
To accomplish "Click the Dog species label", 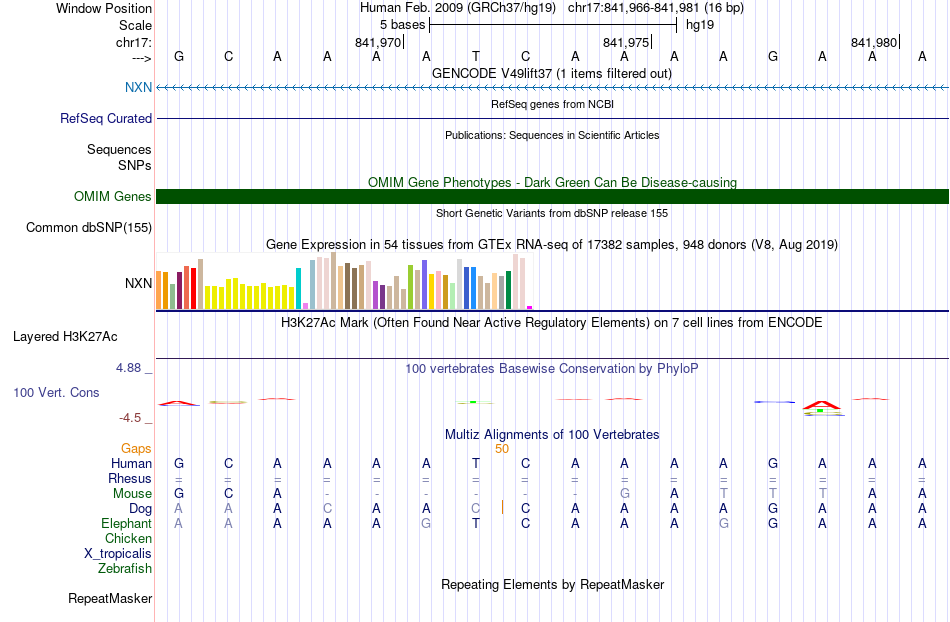I will (x=140, y=509).
